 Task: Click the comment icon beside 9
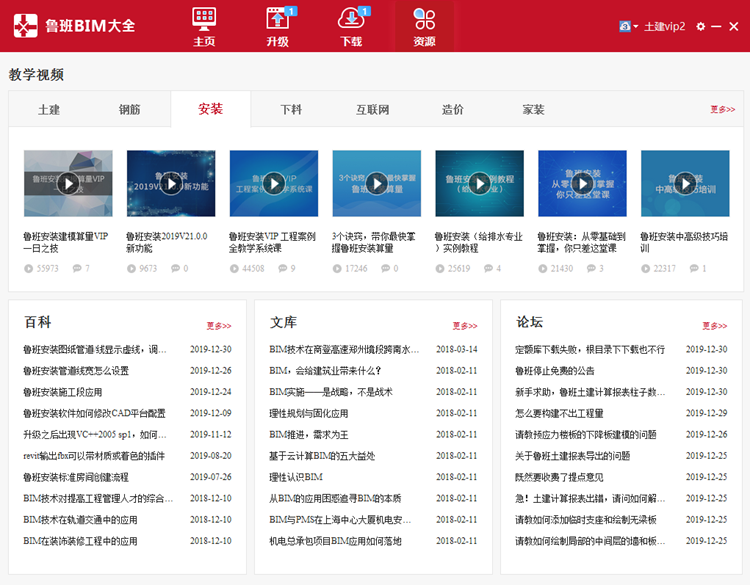pyautogui.click(x=283, y=268)
